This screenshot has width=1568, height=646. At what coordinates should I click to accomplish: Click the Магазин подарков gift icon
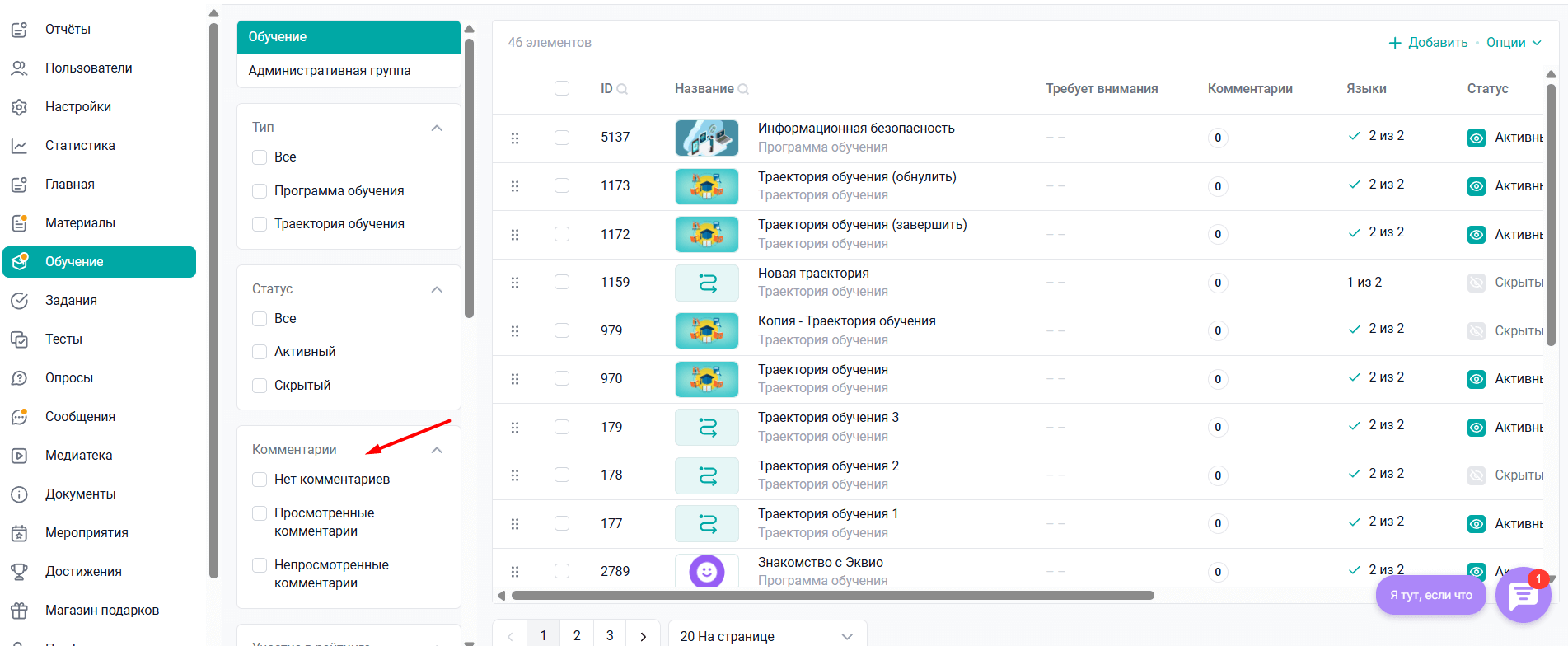[19, 611]
